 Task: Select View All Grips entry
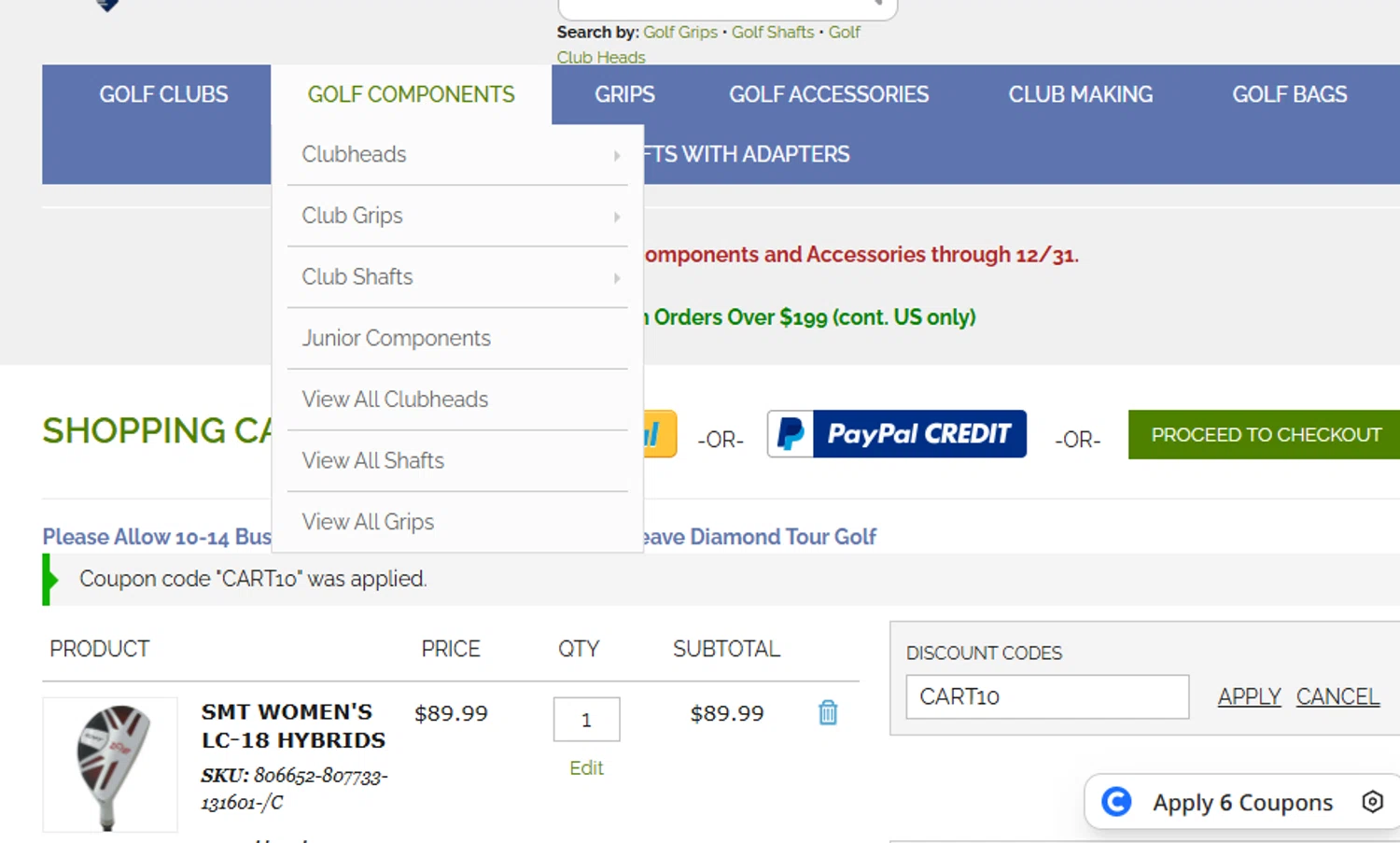(x=457, y=522)
